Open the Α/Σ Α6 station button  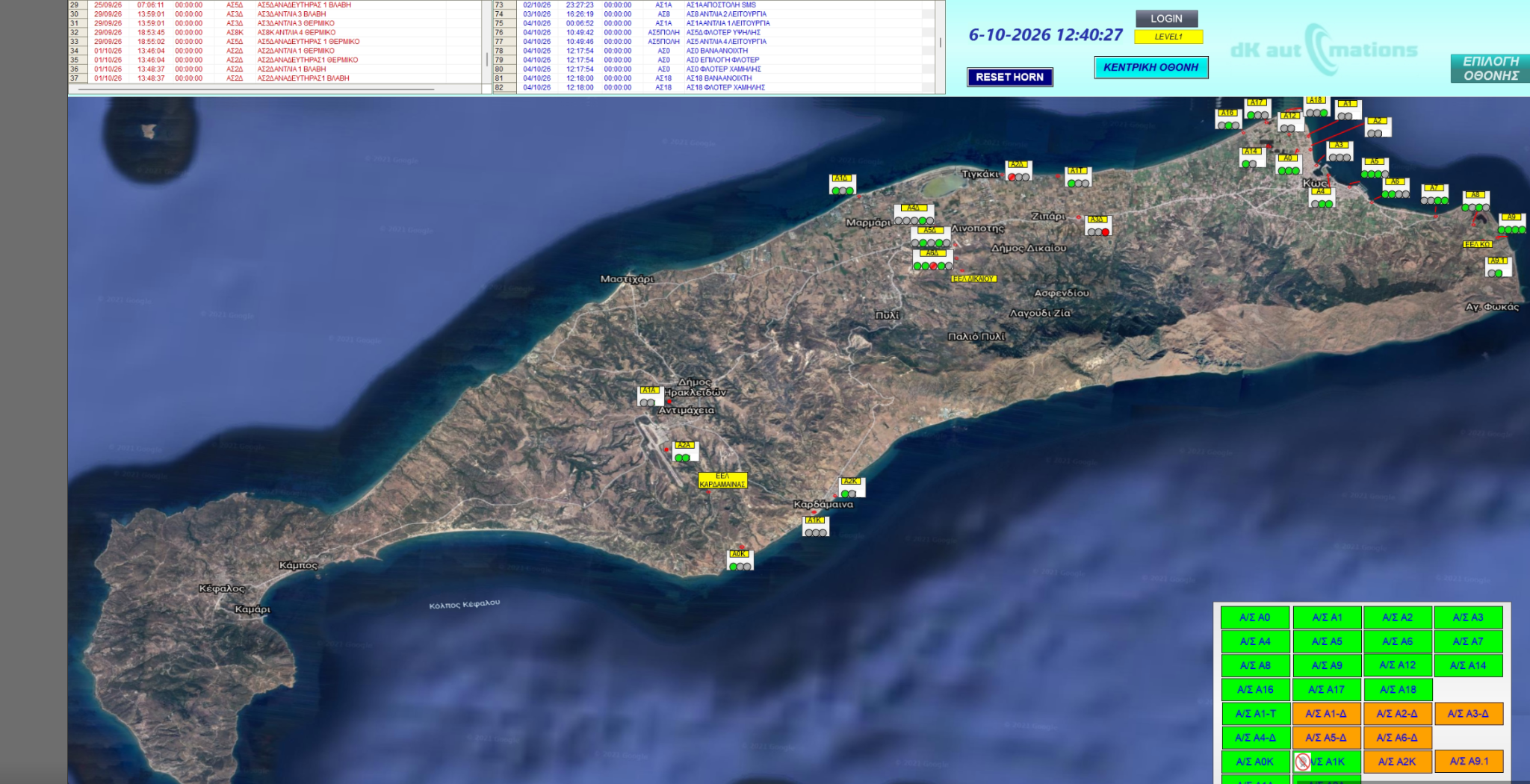(x=1398, y=641)
